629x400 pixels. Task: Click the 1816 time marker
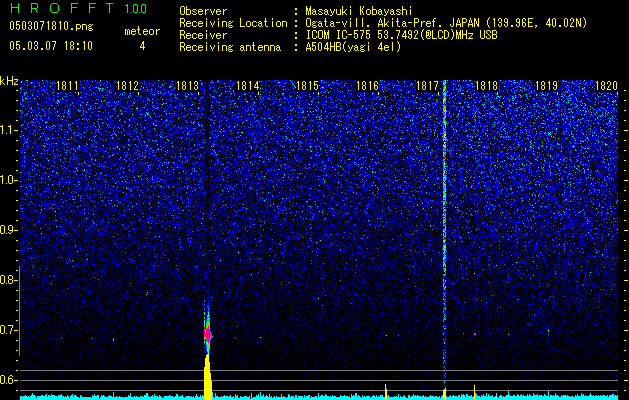coord(367,86)
